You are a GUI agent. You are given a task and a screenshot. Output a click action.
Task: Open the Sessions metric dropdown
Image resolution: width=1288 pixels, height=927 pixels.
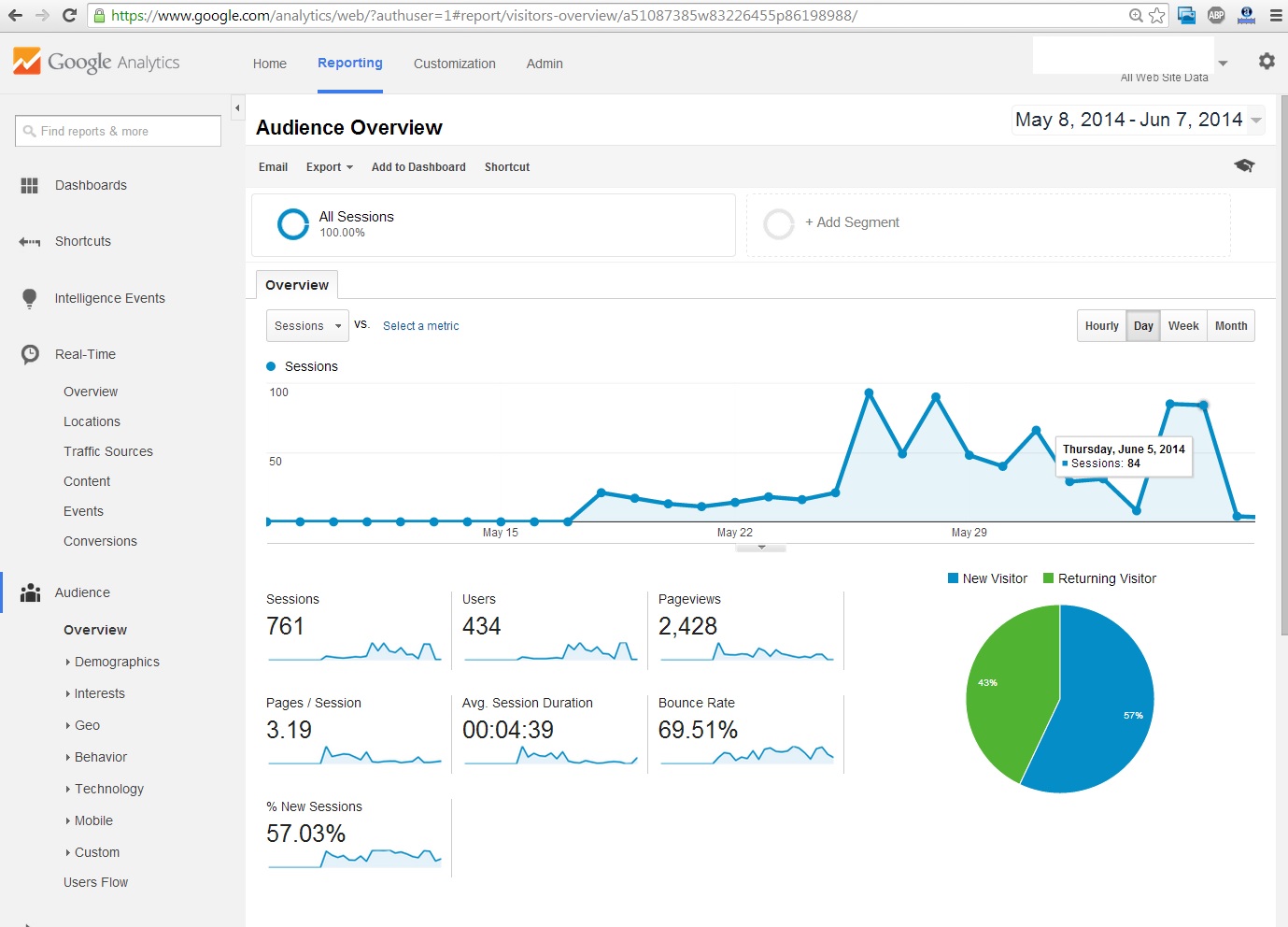tap(307, 326)
